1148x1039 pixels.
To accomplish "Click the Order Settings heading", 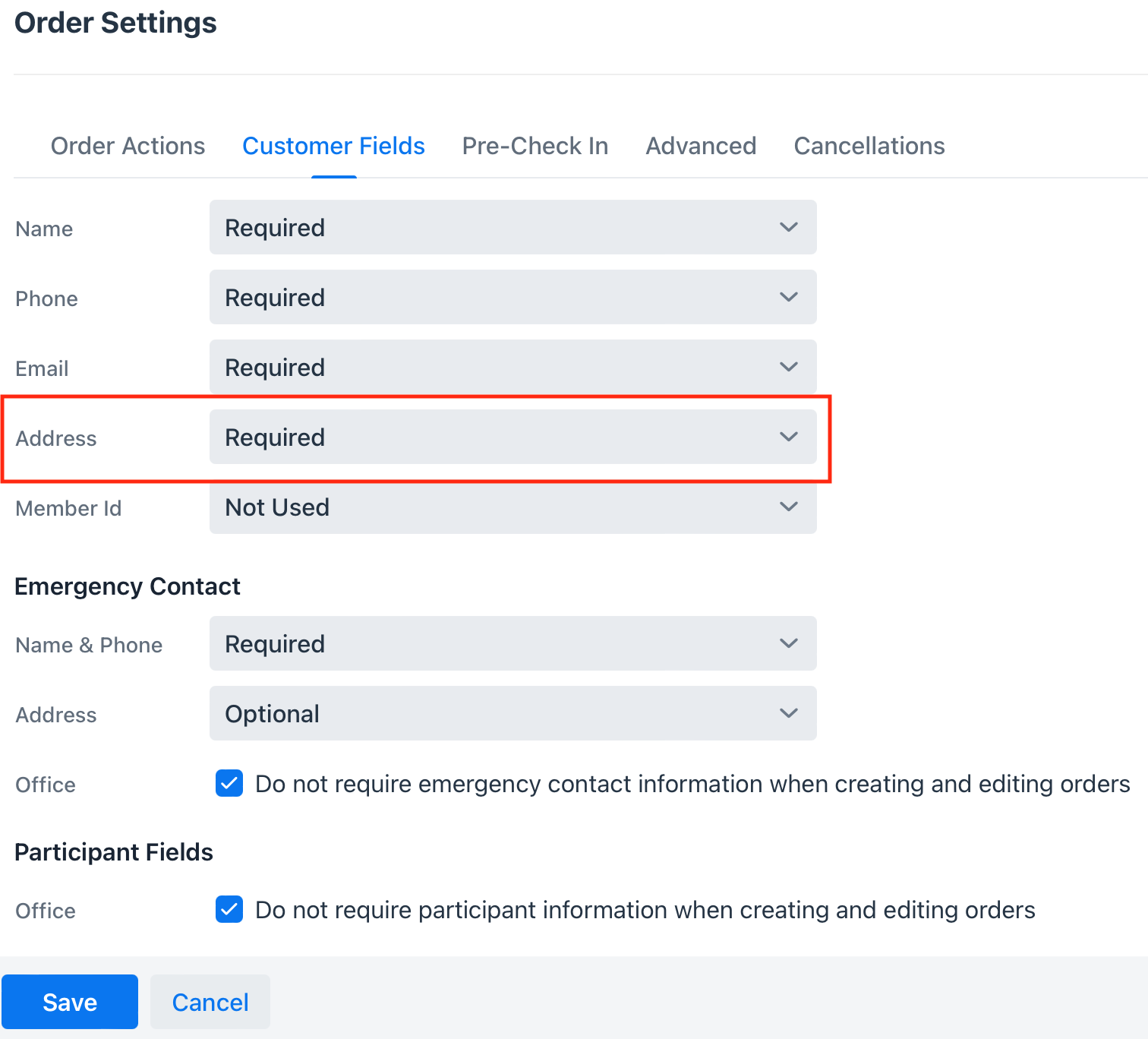I will click(x=115, y=23).
